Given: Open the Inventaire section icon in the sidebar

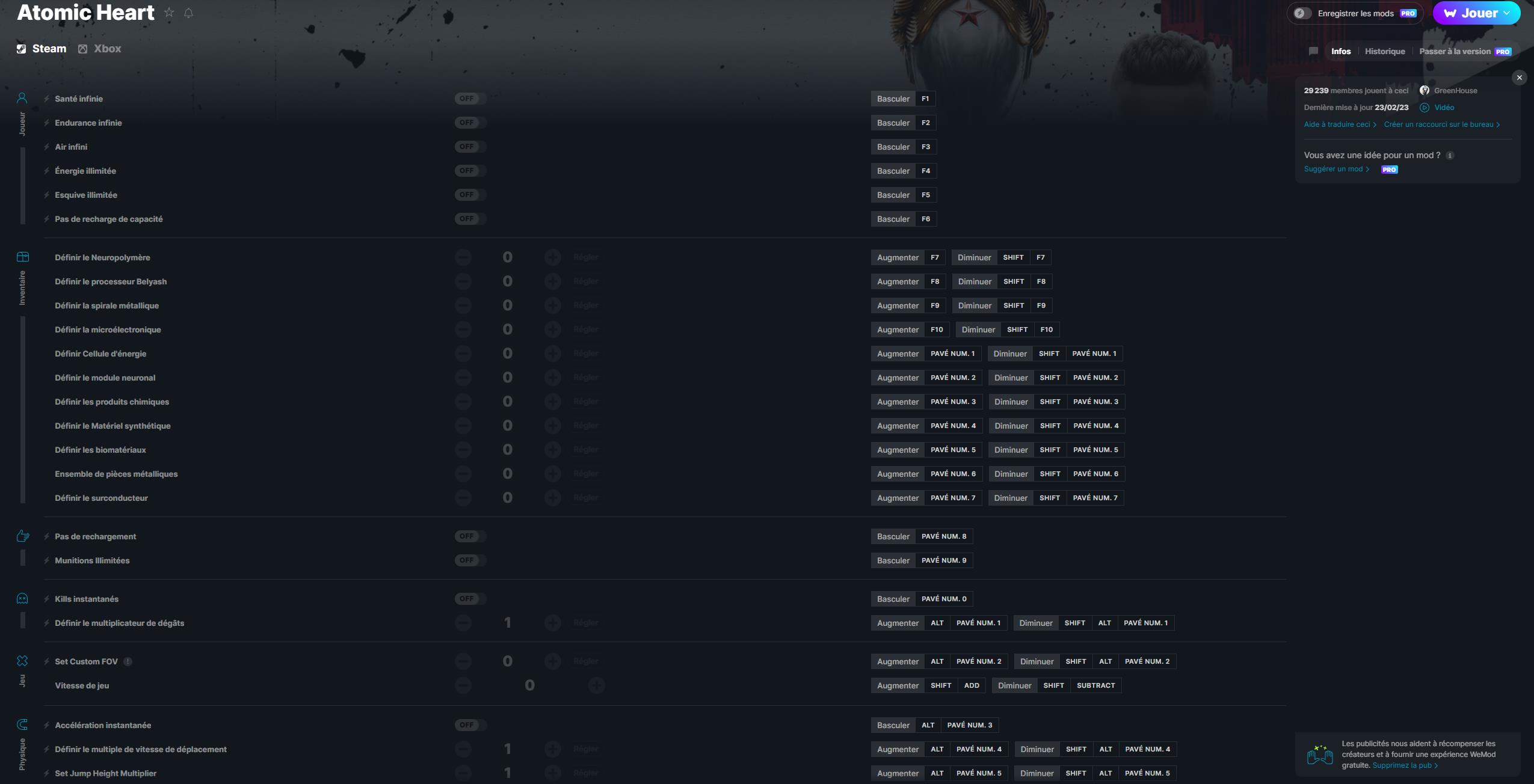Looking at the screenshot, I should pyautogui.click(x=22, y=256).
